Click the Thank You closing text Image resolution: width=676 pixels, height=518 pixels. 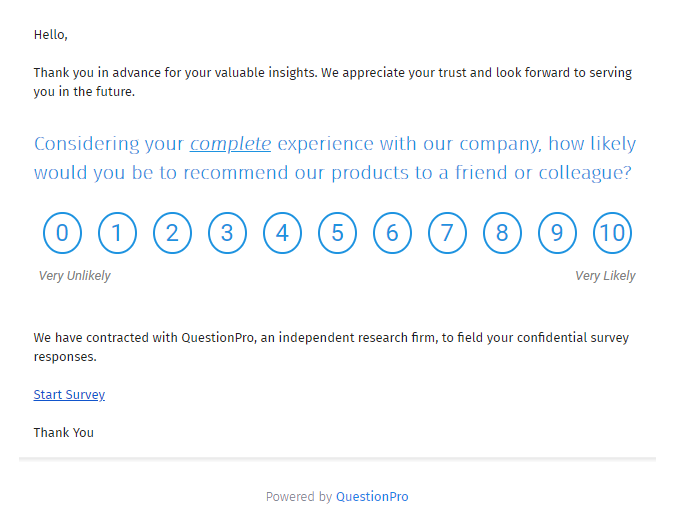(64, 433)
